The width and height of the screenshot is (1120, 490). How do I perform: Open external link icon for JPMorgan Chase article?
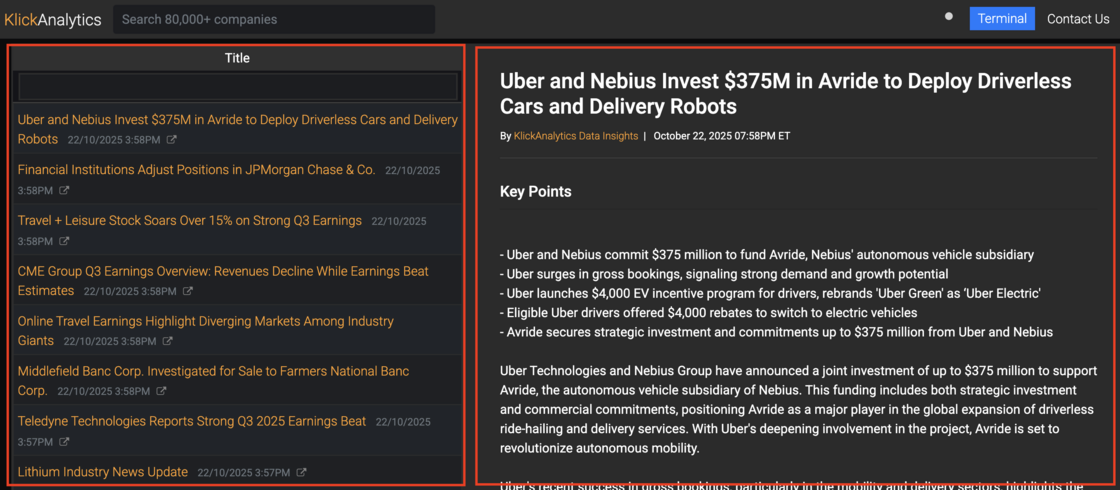64,191
